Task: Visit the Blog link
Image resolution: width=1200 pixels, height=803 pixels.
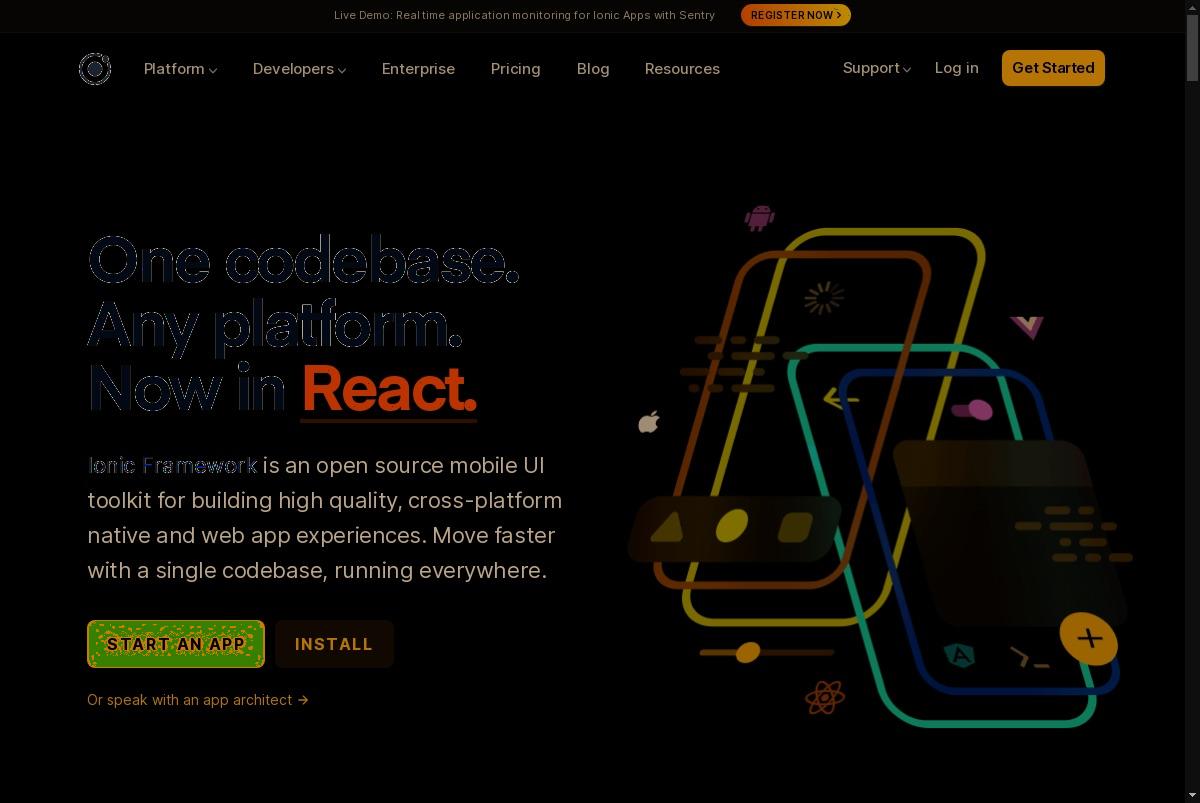Action: (593, 69)
